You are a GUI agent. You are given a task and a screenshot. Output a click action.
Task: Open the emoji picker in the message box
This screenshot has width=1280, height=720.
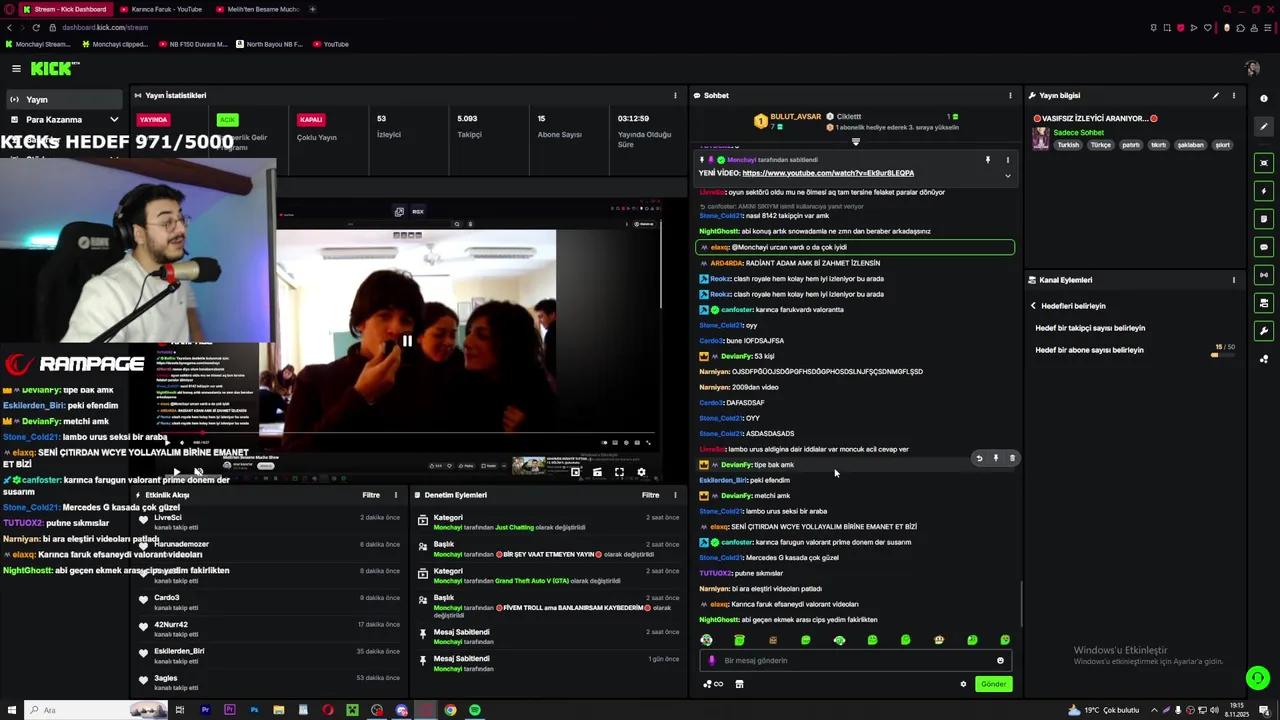1000,660
